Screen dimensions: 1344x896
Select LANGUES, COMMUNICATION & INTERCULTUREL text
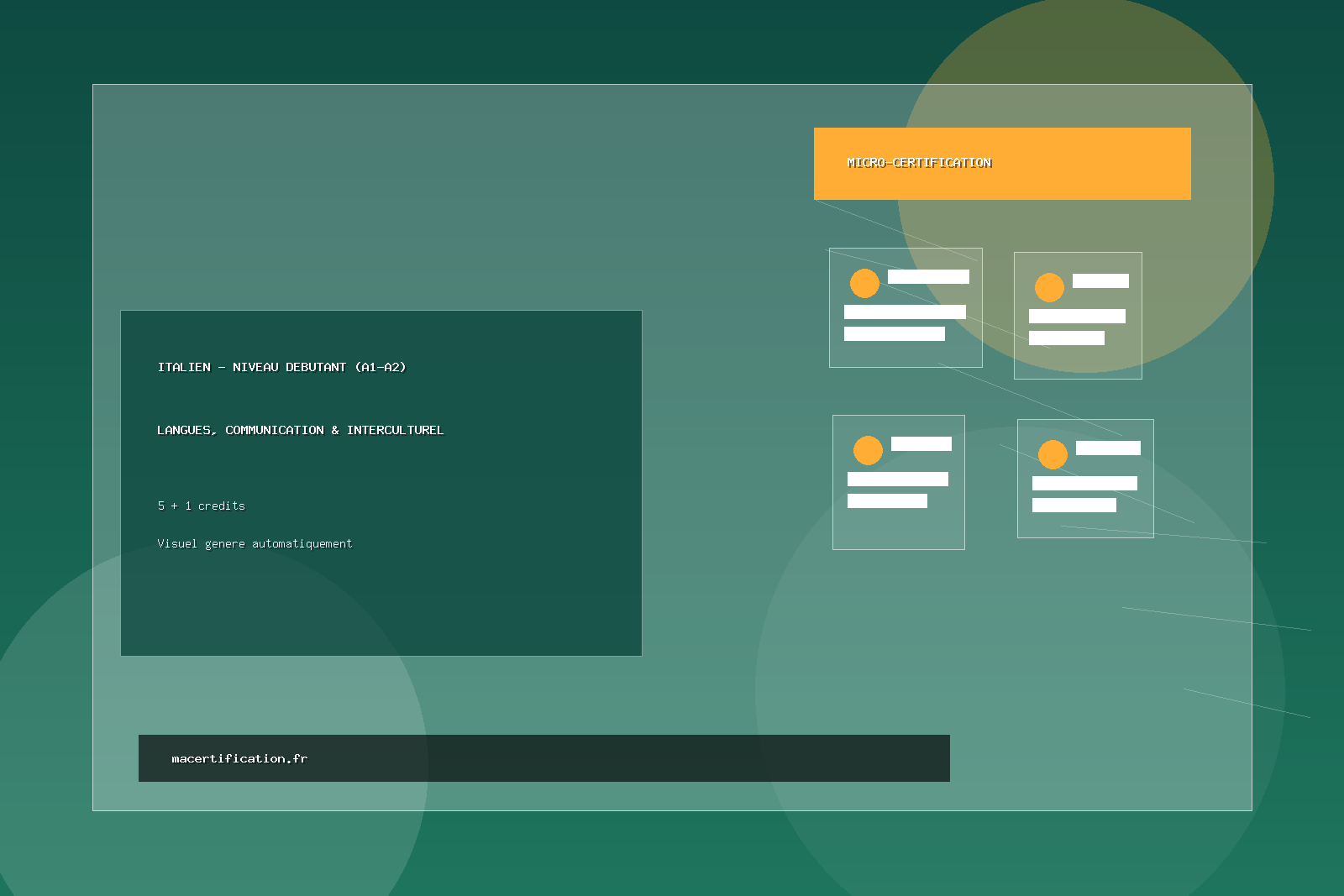click(300, 430)
